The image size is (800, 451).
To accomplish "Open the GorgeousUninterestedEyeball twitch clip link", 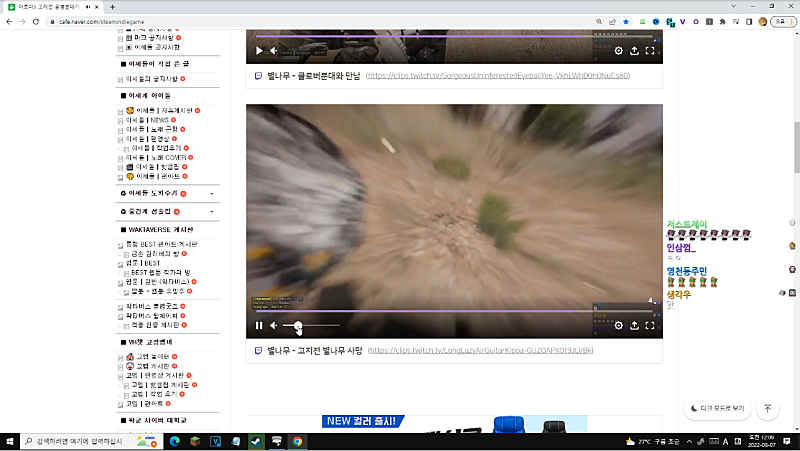I will point(498,76).
